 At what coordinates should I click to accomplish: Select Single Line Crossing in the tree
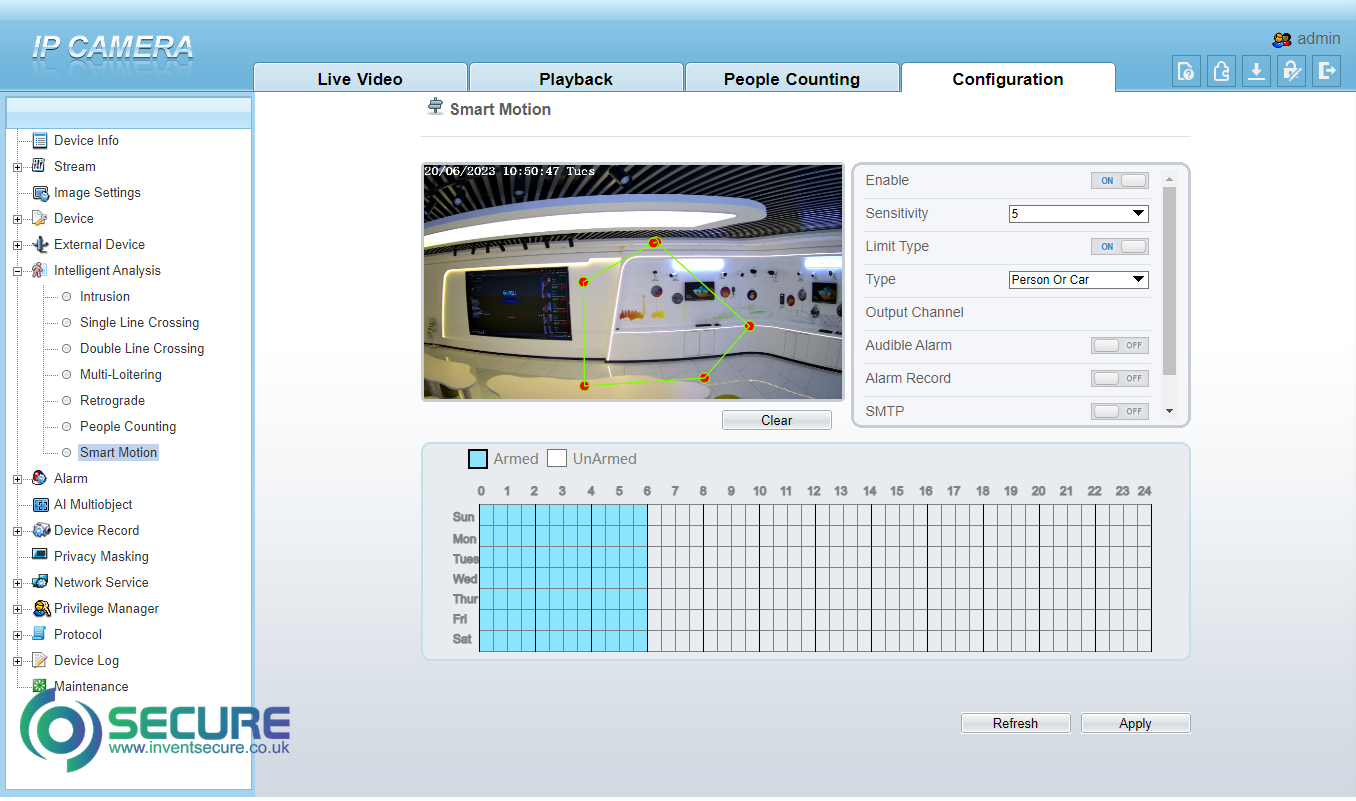(139, 323)
